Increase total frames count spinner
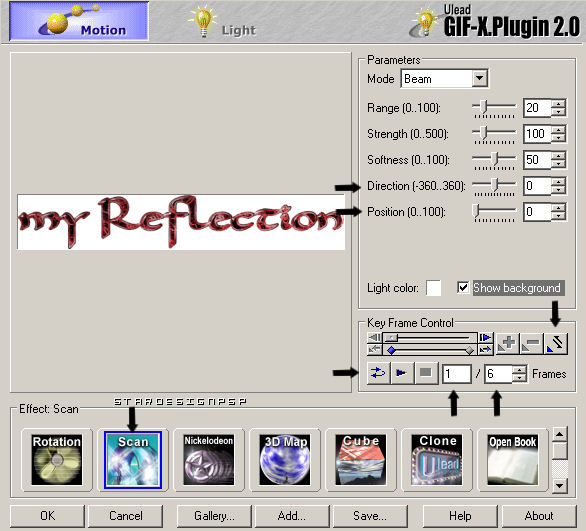 pos(519,370)
